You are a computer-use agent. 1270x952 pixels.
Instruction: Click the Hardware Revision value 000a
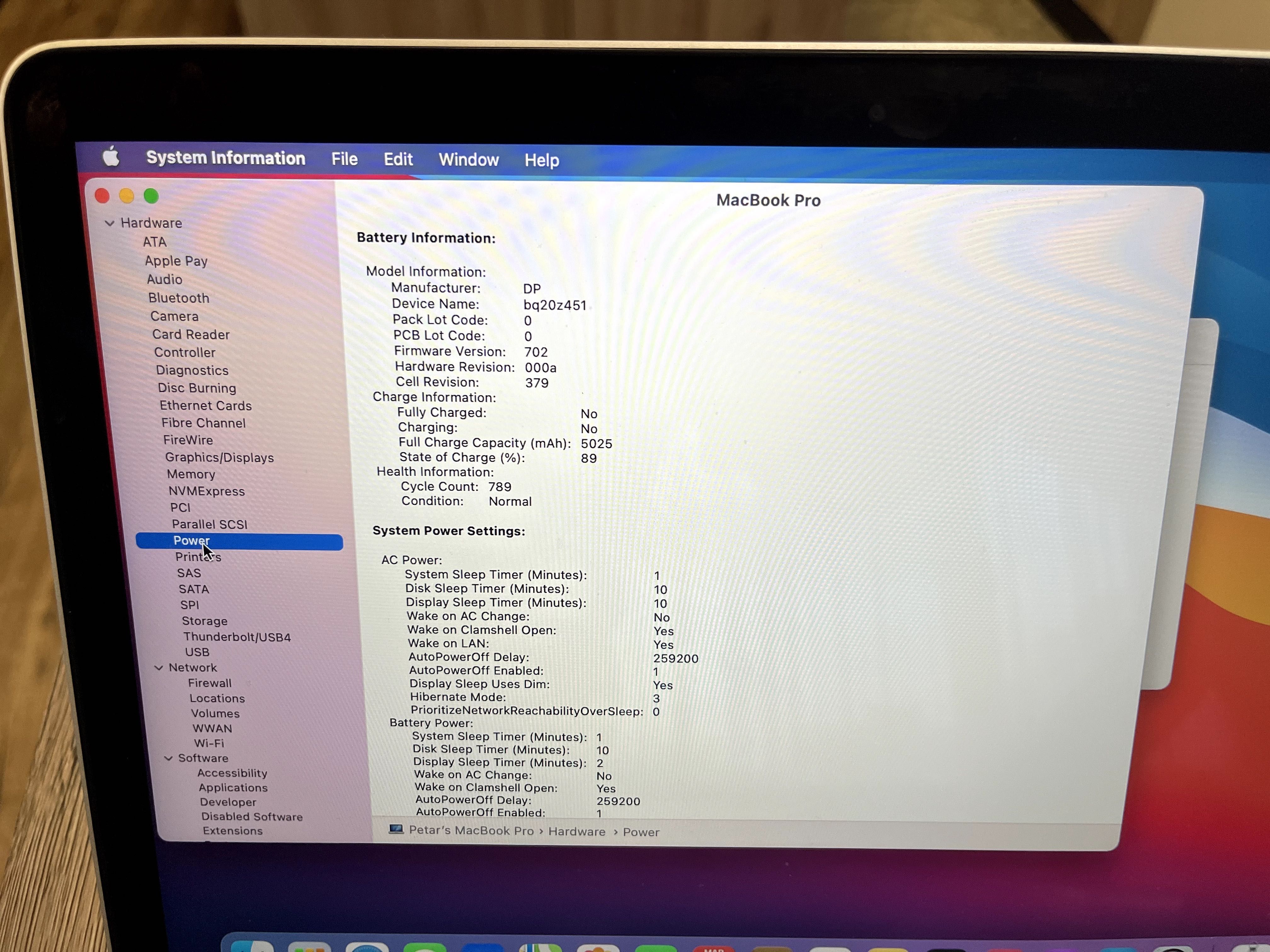tap(540, 368)
